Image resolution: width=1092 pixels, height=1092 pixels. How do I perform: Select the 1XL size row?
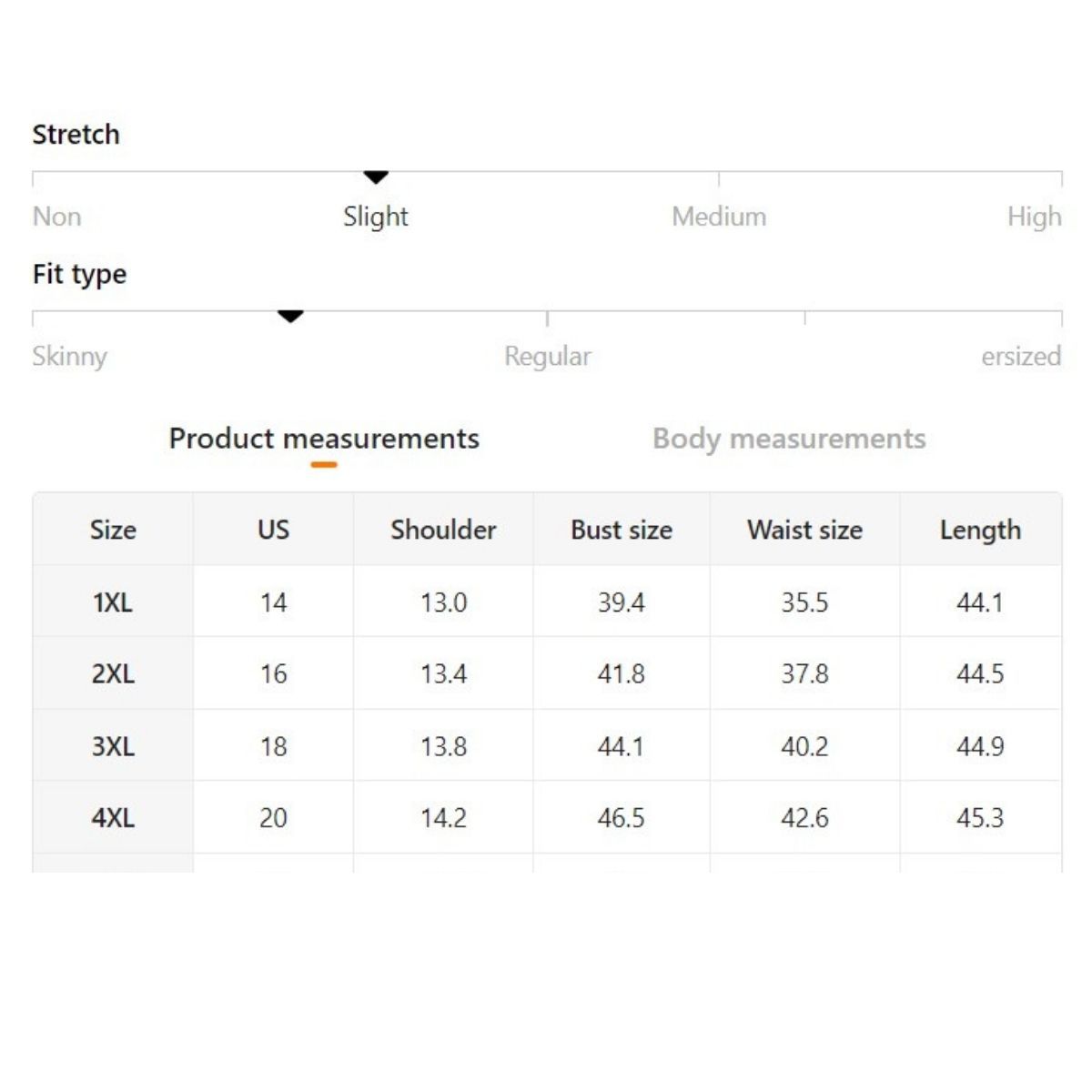[113, 602]
